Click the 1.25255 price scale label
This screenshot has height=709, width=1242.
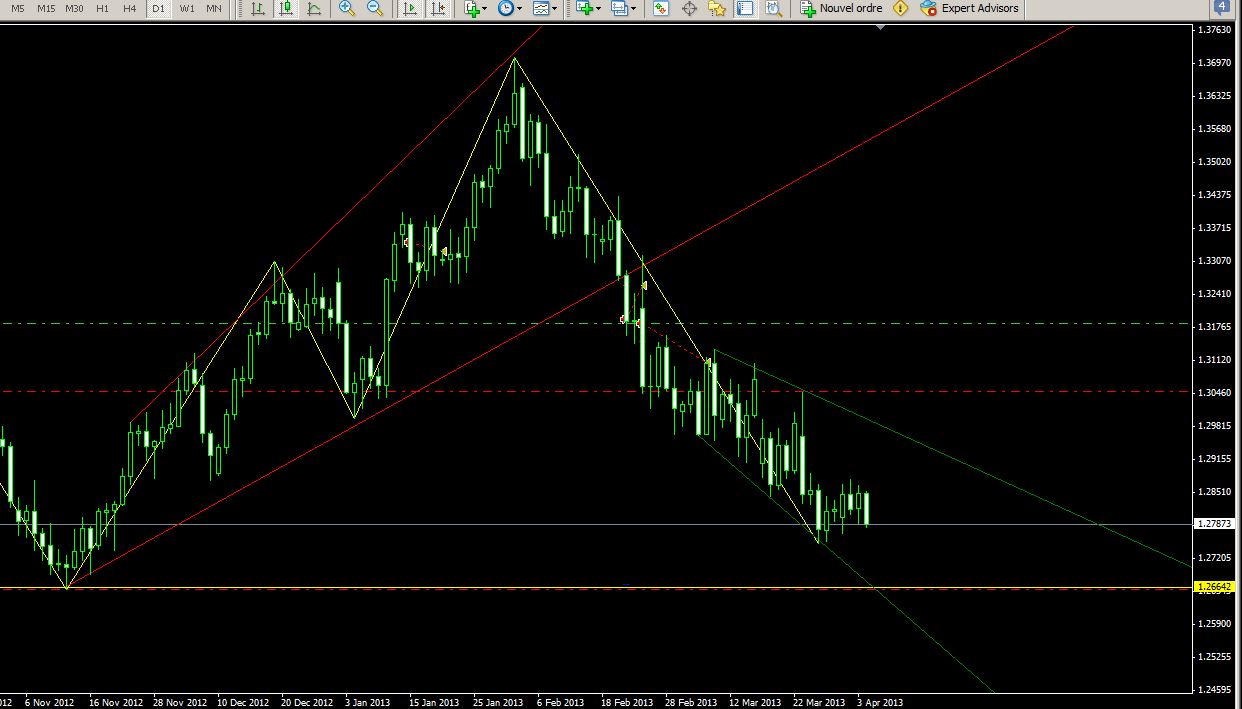(x=1214, y=656)
